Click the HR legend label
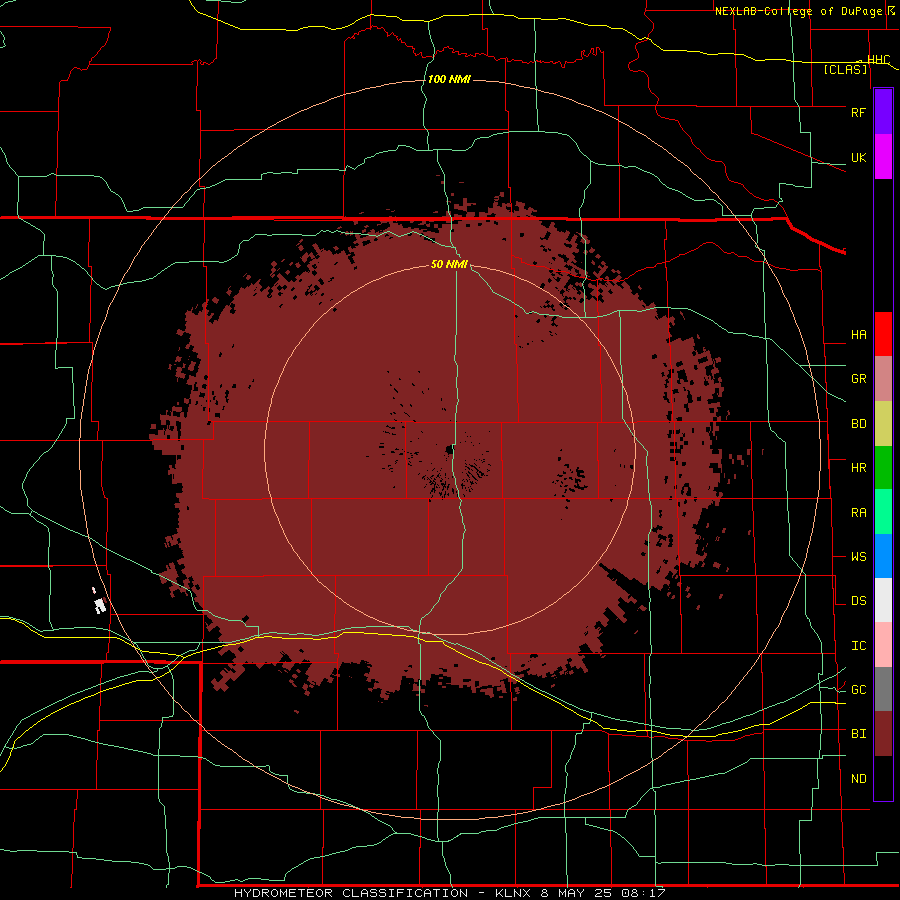 [858, 468]
